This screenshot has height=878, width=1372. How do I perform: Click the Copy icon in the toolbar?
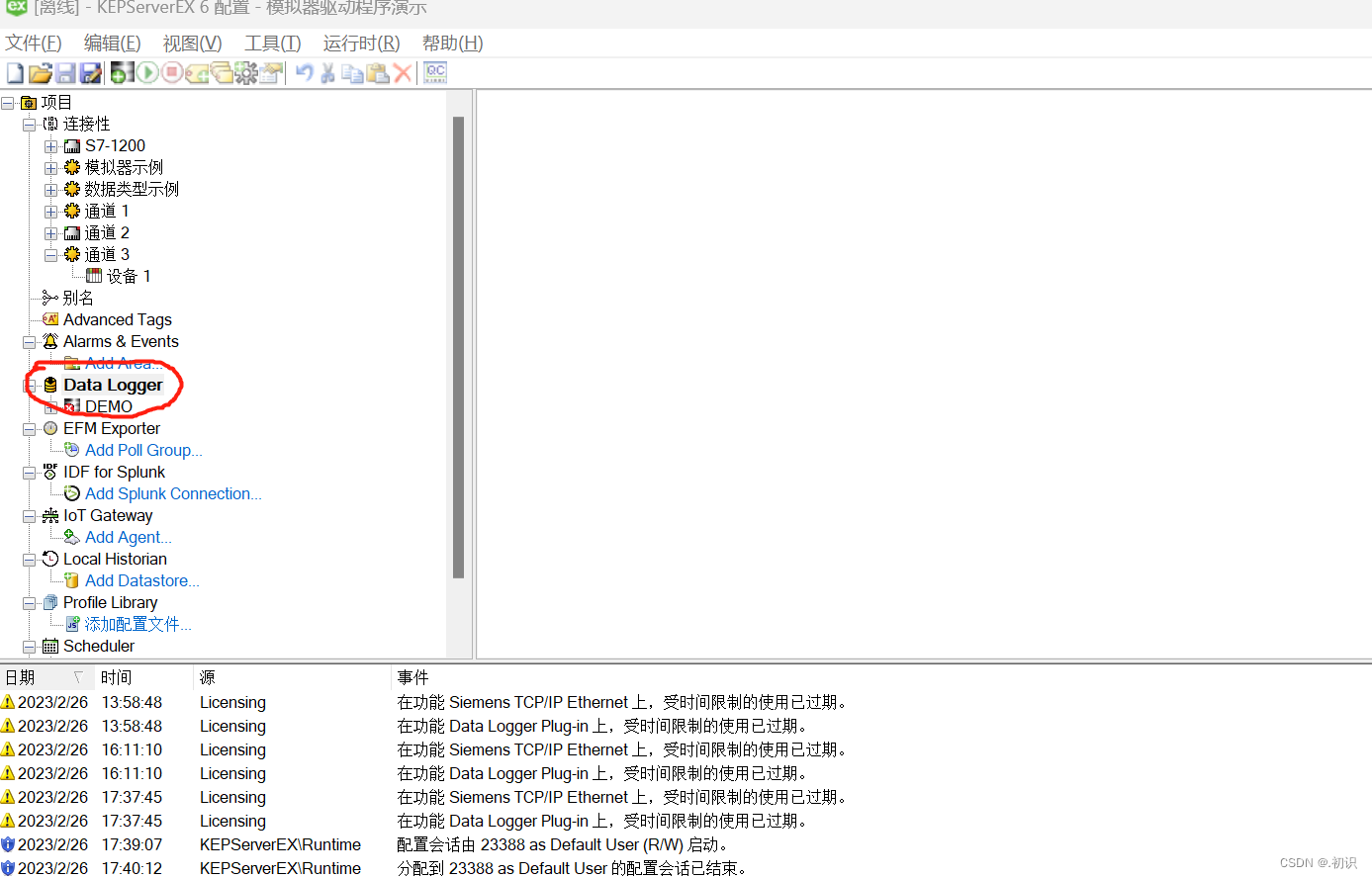(x=352, y=73)
